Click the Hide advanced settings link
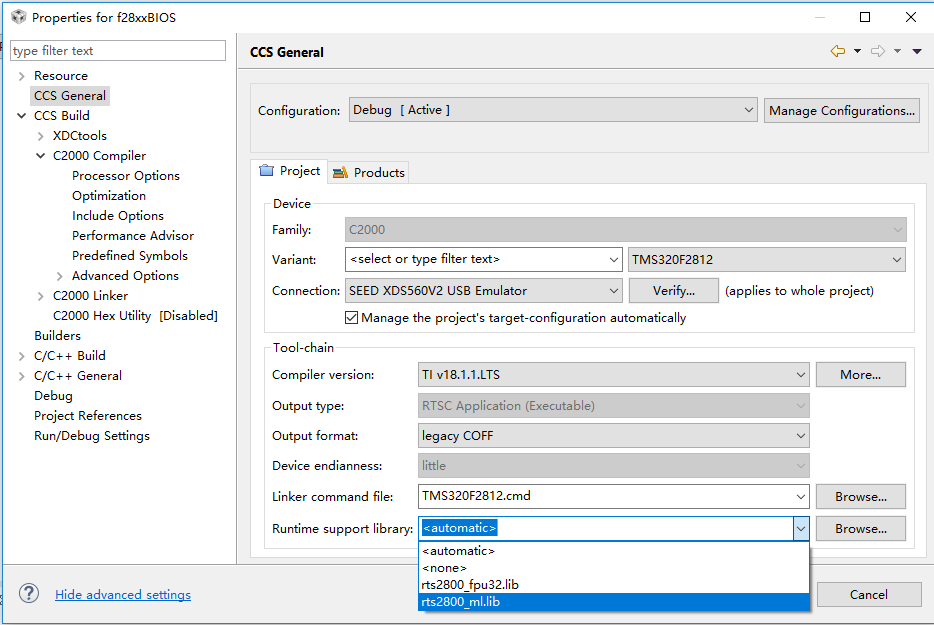The width and height of the screenshot is (934, 625). click(x=123, y=594)
